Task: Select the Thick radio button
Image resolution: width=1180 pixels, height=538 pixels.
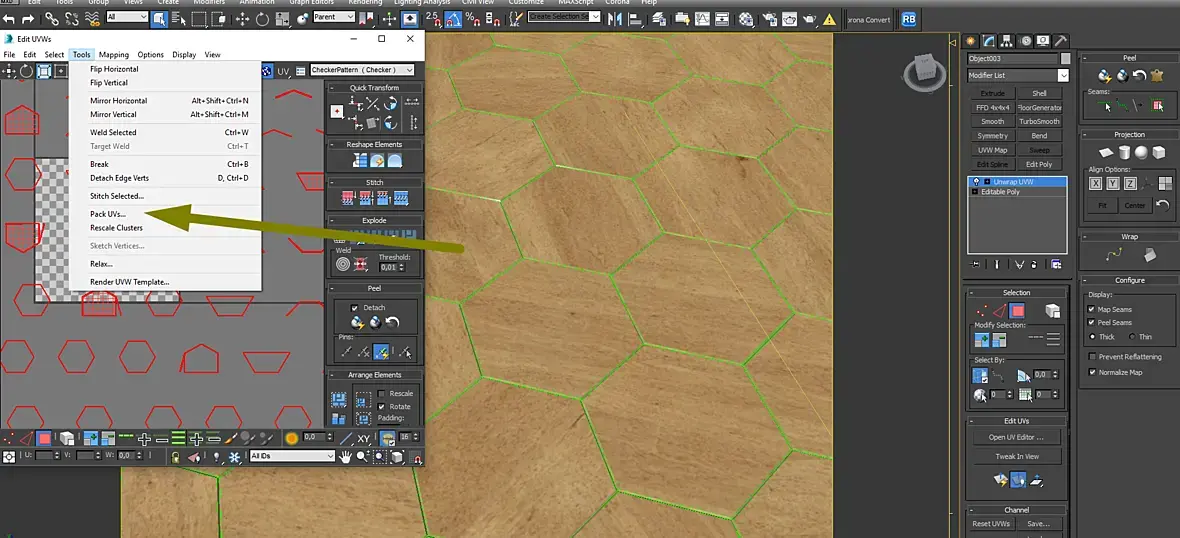Action: point(1092,337)
